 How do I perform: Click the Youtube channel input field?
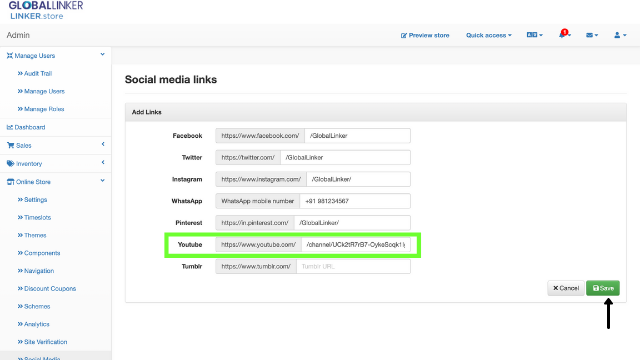point(356,244)
